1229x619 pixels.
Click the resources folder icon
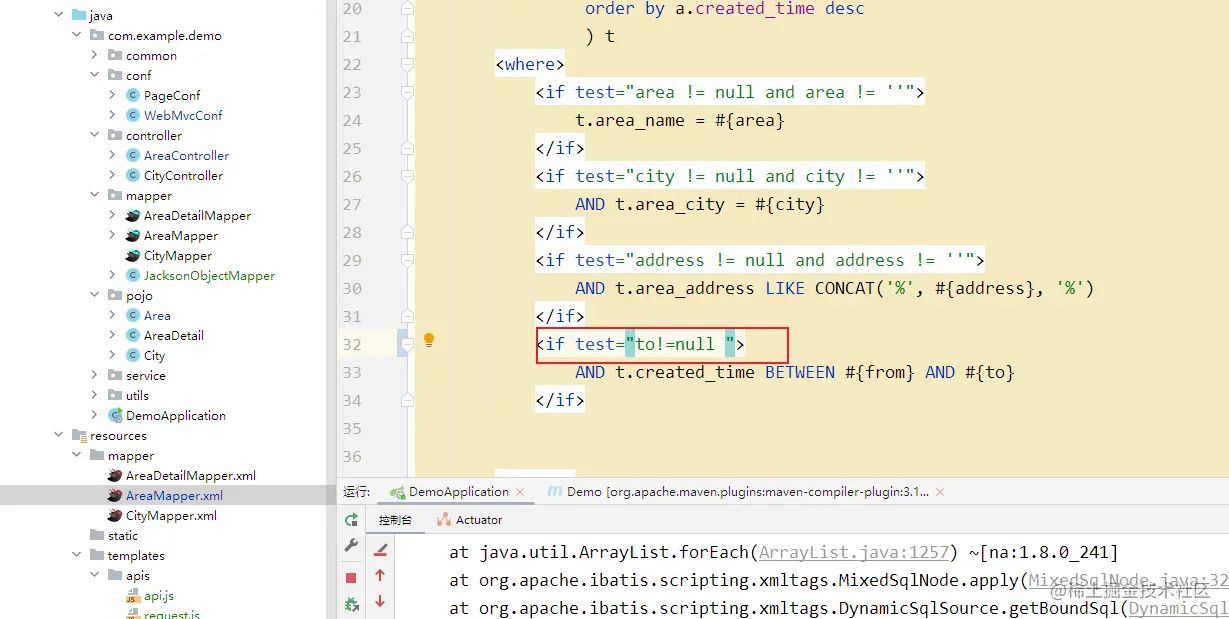(x=80, y=436)
